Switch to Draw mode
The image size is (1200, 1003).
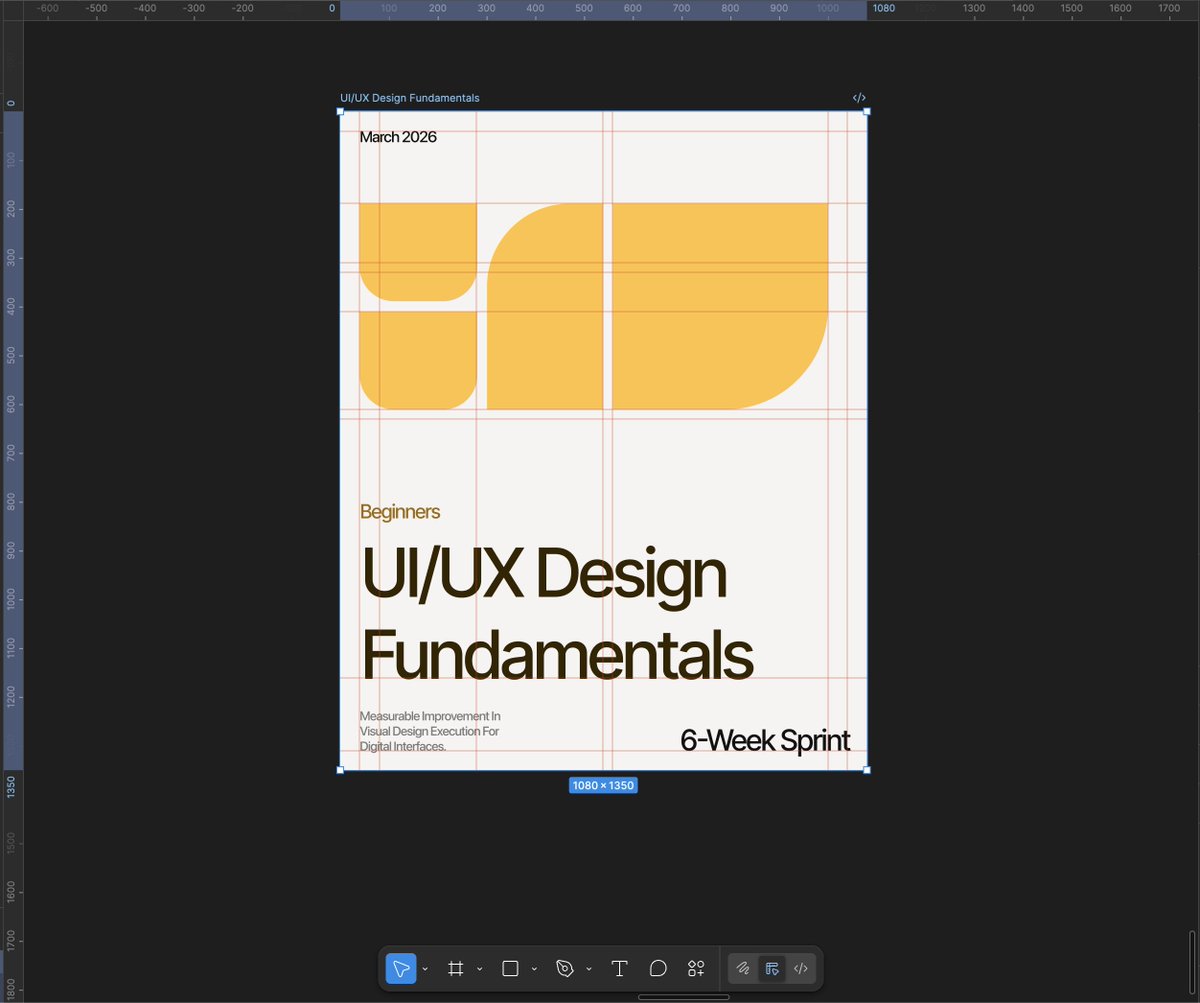pyautogui.click(x=743, y=968)
